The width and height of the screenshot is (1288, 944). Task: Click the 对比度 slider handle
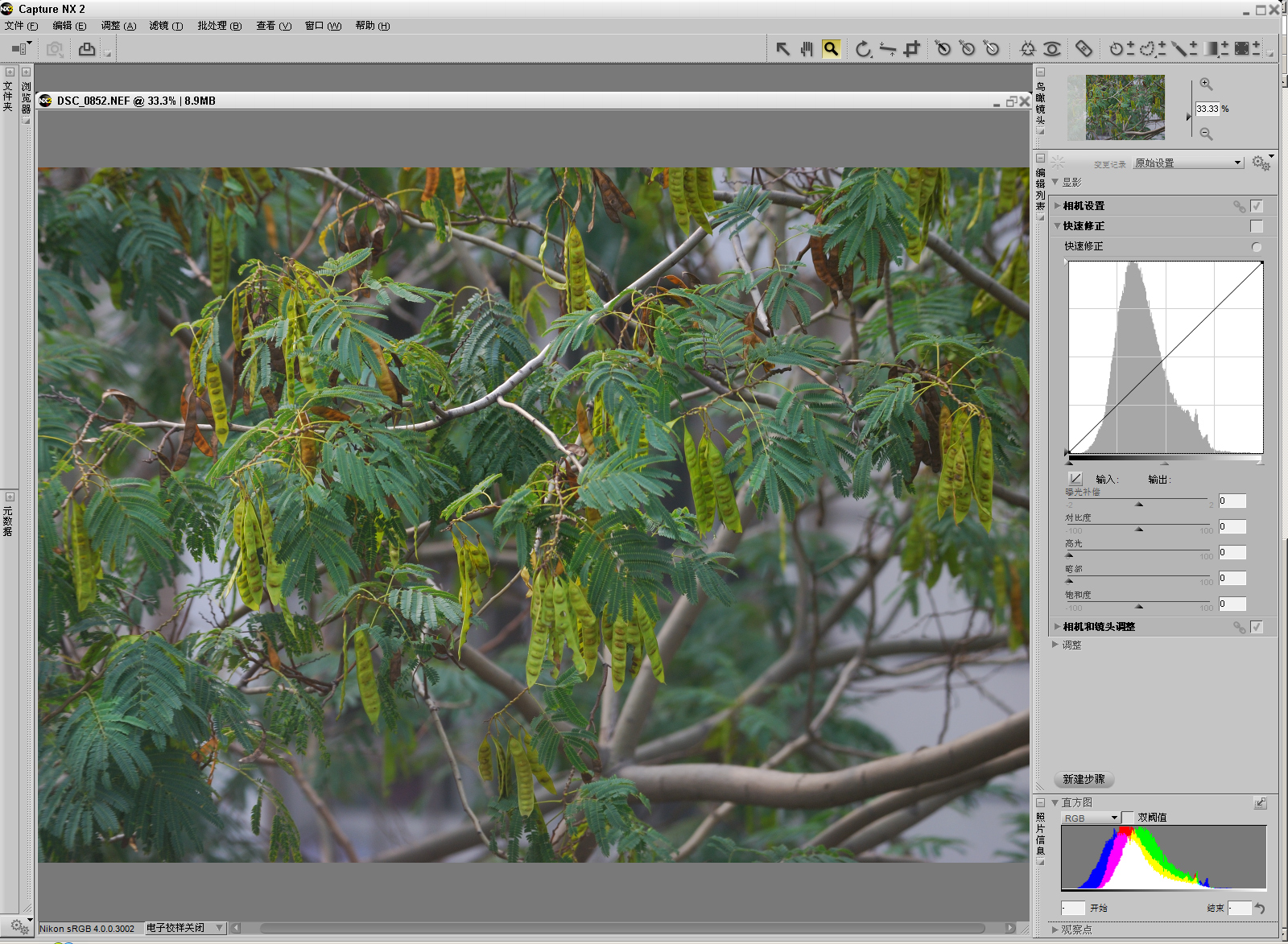(1138, 530)
